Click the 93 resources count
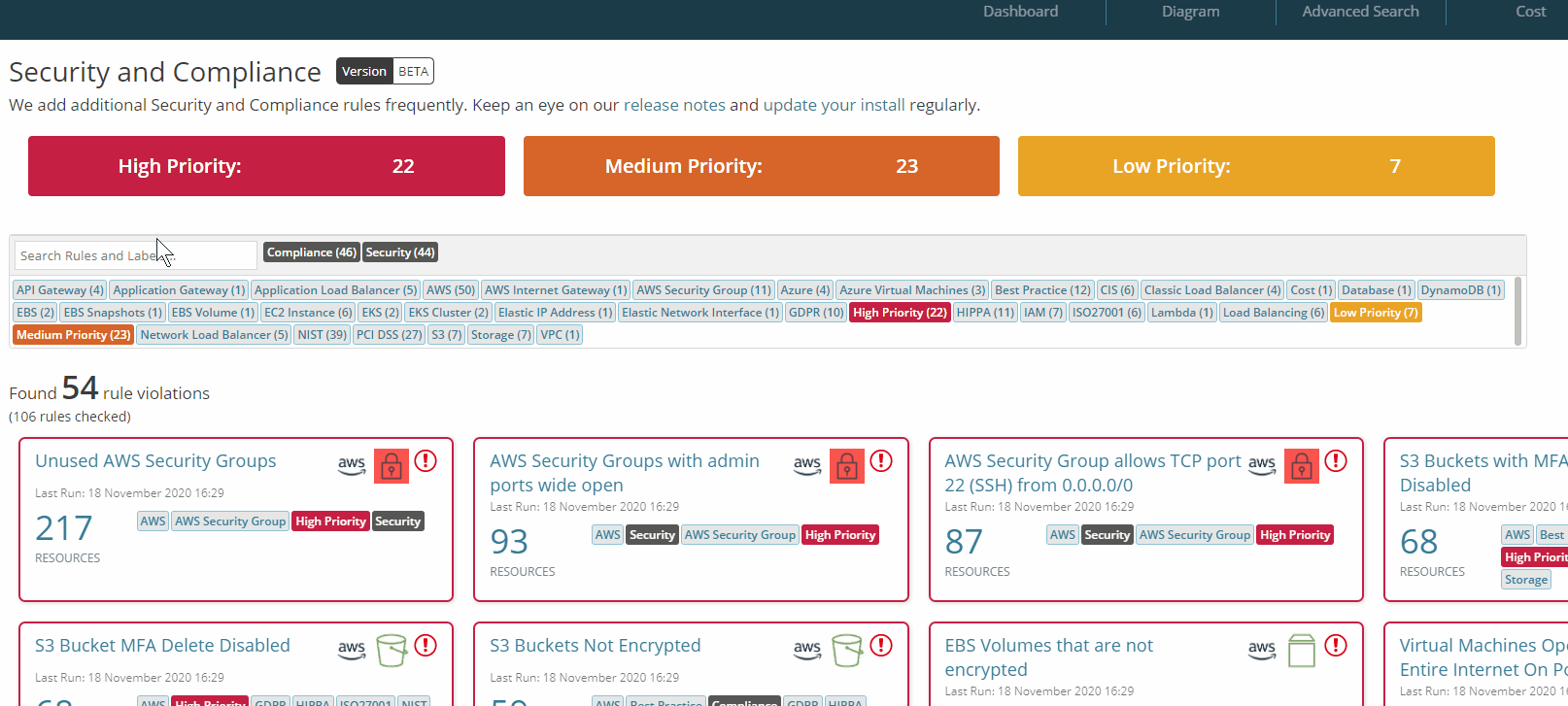The width and height of the screenshot is (1568, 706). (x=509, y=542)
